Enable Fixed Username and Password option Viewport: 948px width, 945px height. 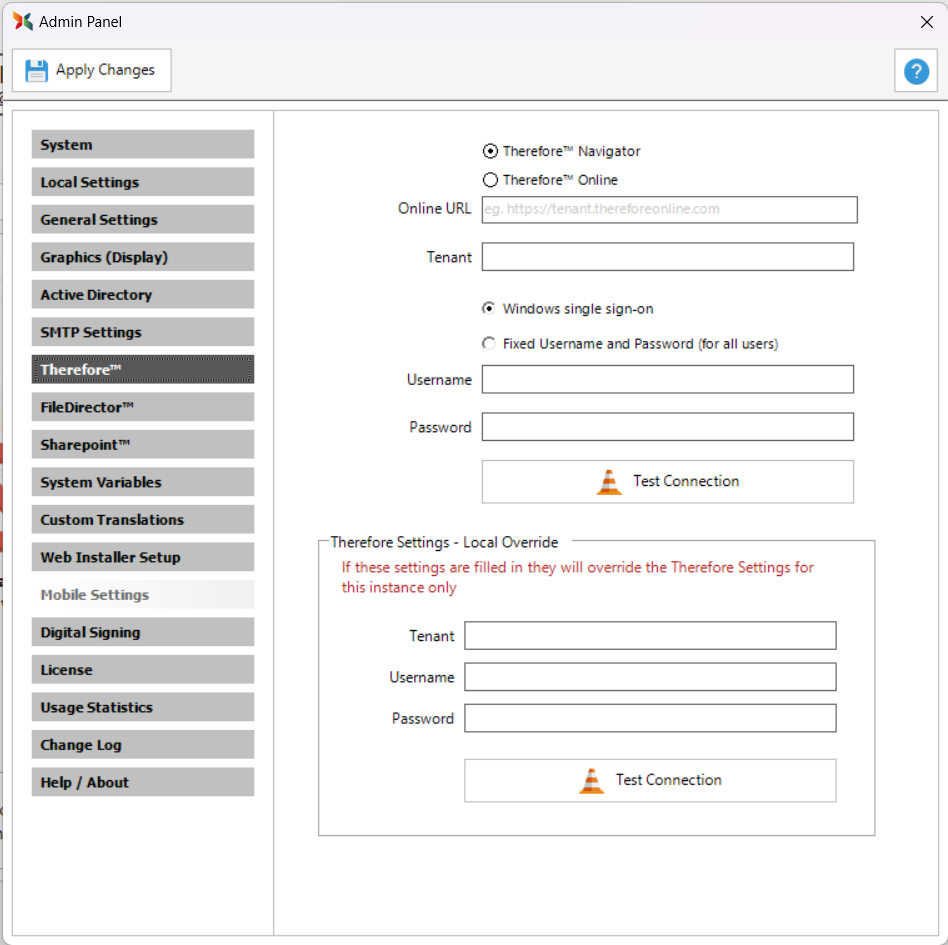click(489, 343)
